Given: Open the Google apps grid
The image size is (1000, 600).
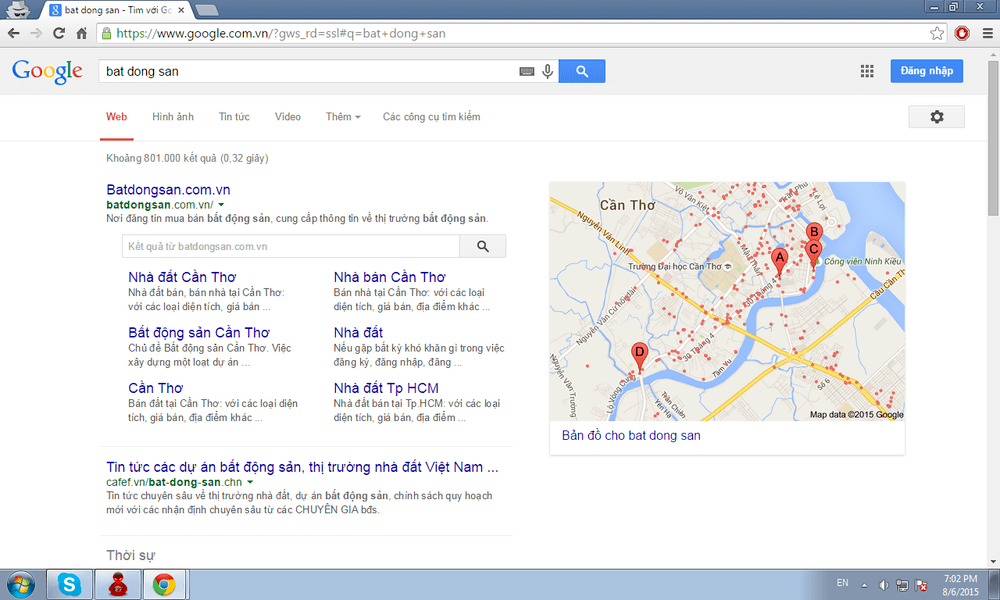Looking at the screenshot, I should click(867, 71).
